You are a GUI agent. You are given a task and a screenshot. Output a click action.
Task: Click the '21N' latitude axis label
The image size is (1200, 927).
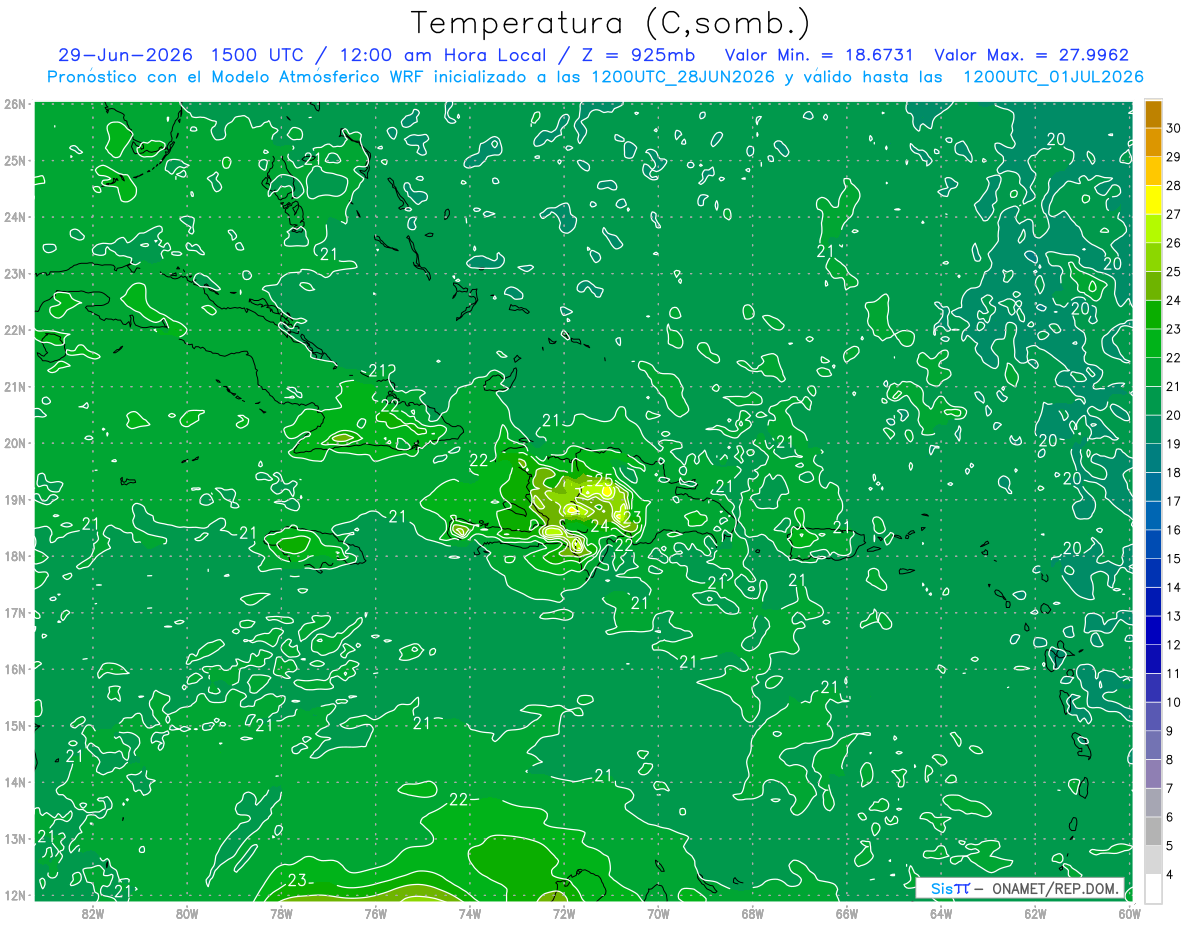[15, 386]
